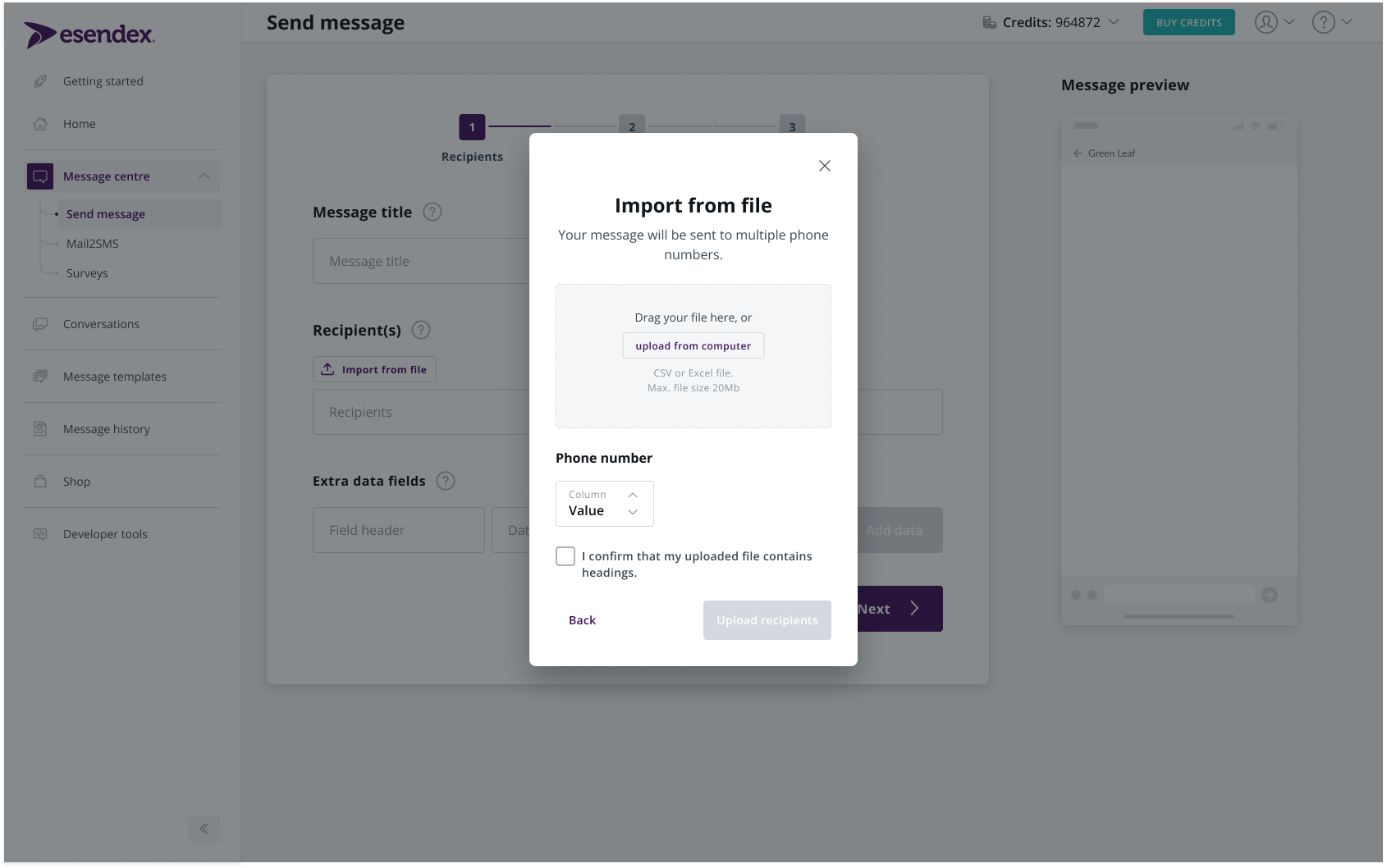Viewport: 1387px width, 868px height.
Task: Open Message templates via its icon
Action: click(41, 376)
